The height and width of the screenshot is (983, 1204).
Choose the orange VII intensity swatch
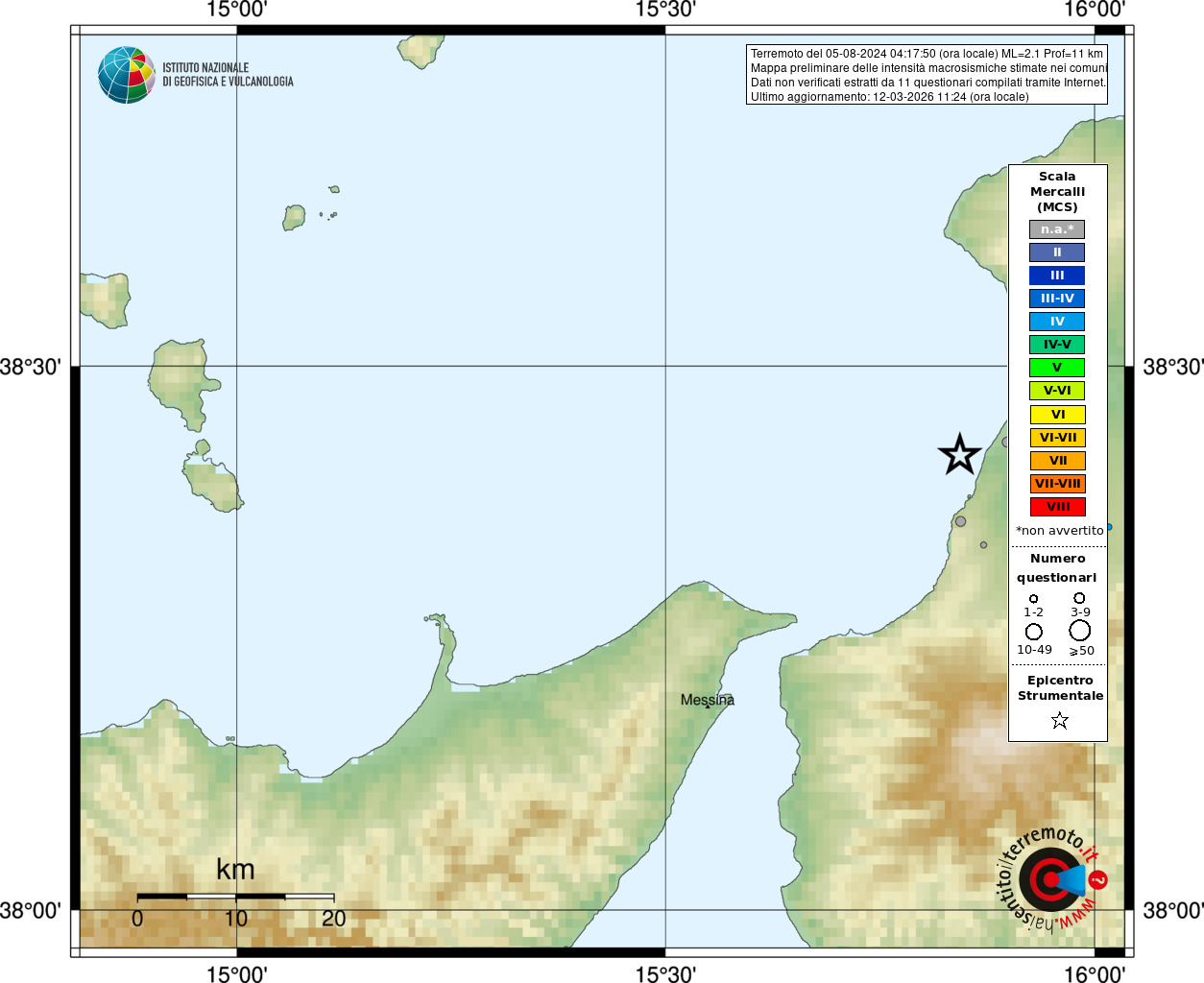point(1057,461)
